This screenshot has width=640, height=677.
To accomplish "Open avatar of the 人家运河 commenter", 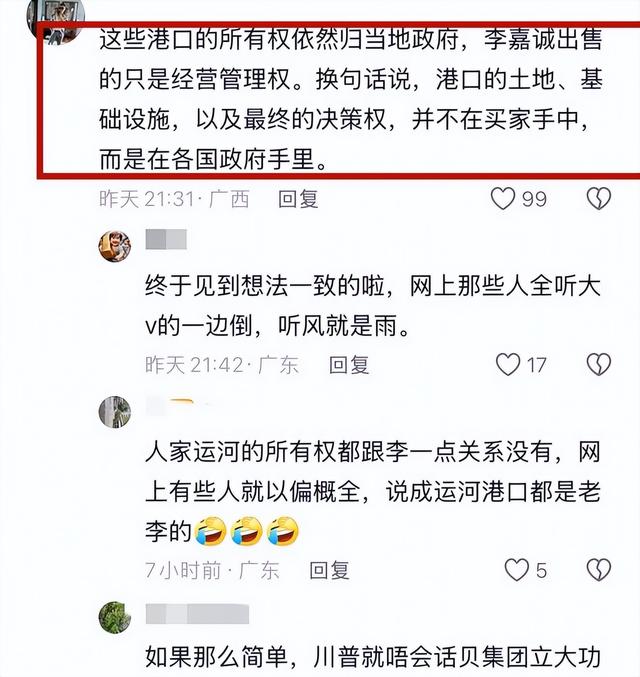I will coord(114,412).
